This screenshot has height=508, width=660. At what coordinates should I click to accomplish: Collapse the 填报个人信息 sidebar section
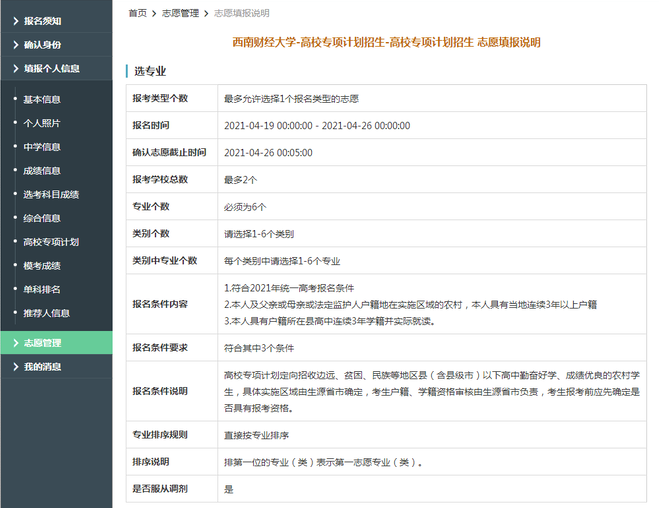[56, 68]
